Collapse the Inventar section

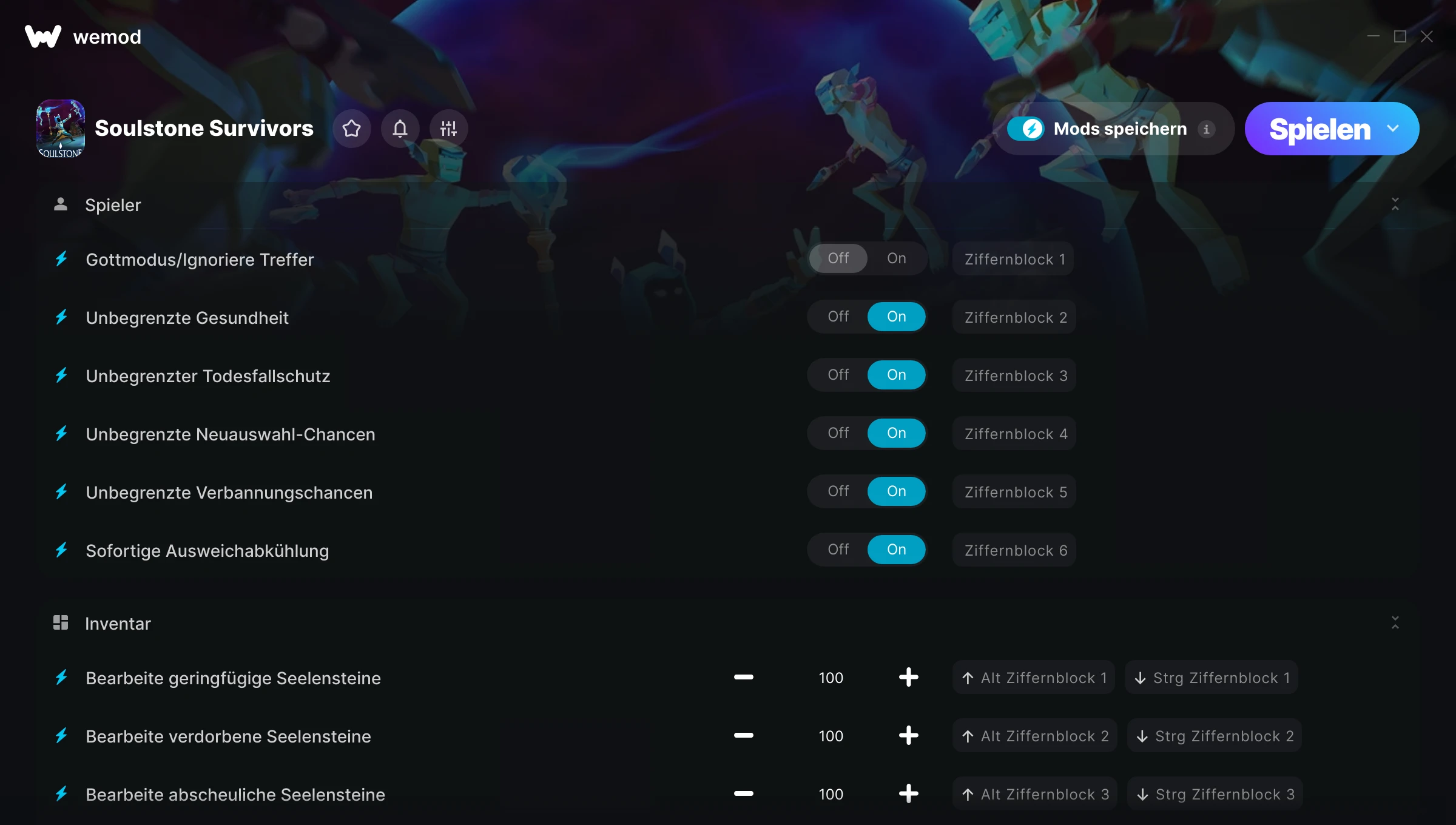1395,623
